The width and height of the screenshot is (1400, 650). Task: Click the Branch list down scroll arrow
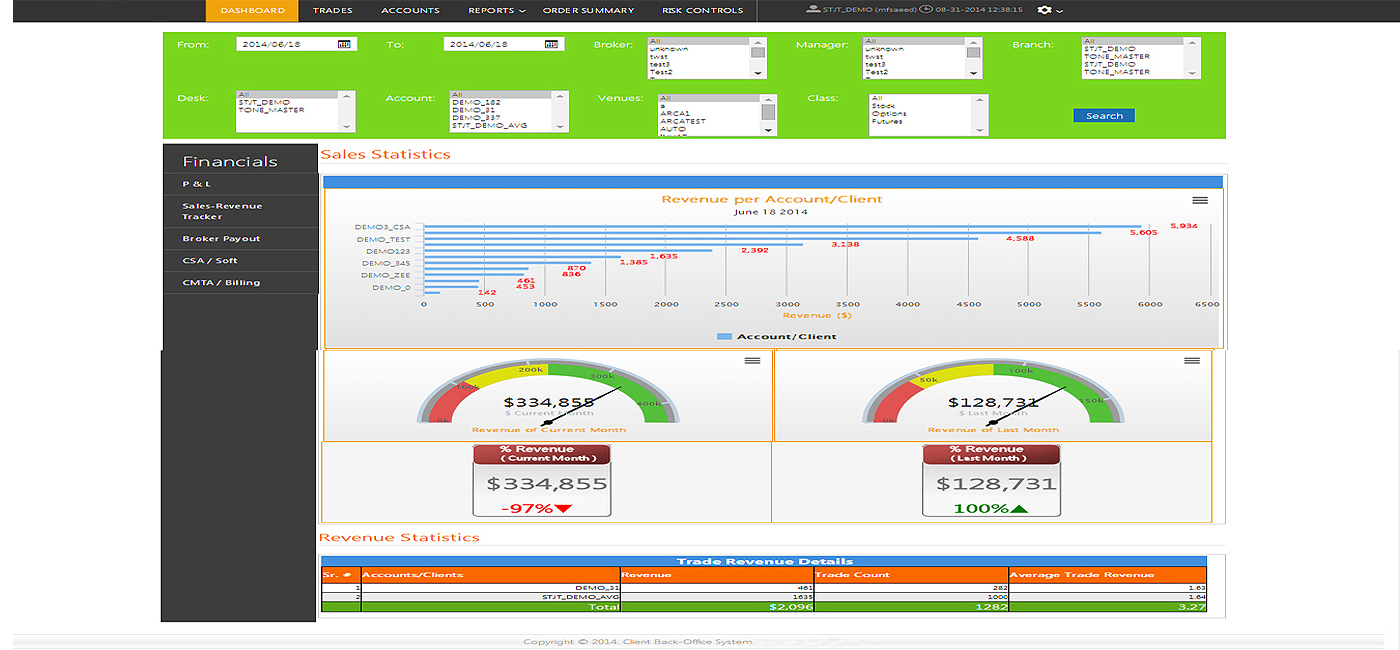pos(1191,73)
